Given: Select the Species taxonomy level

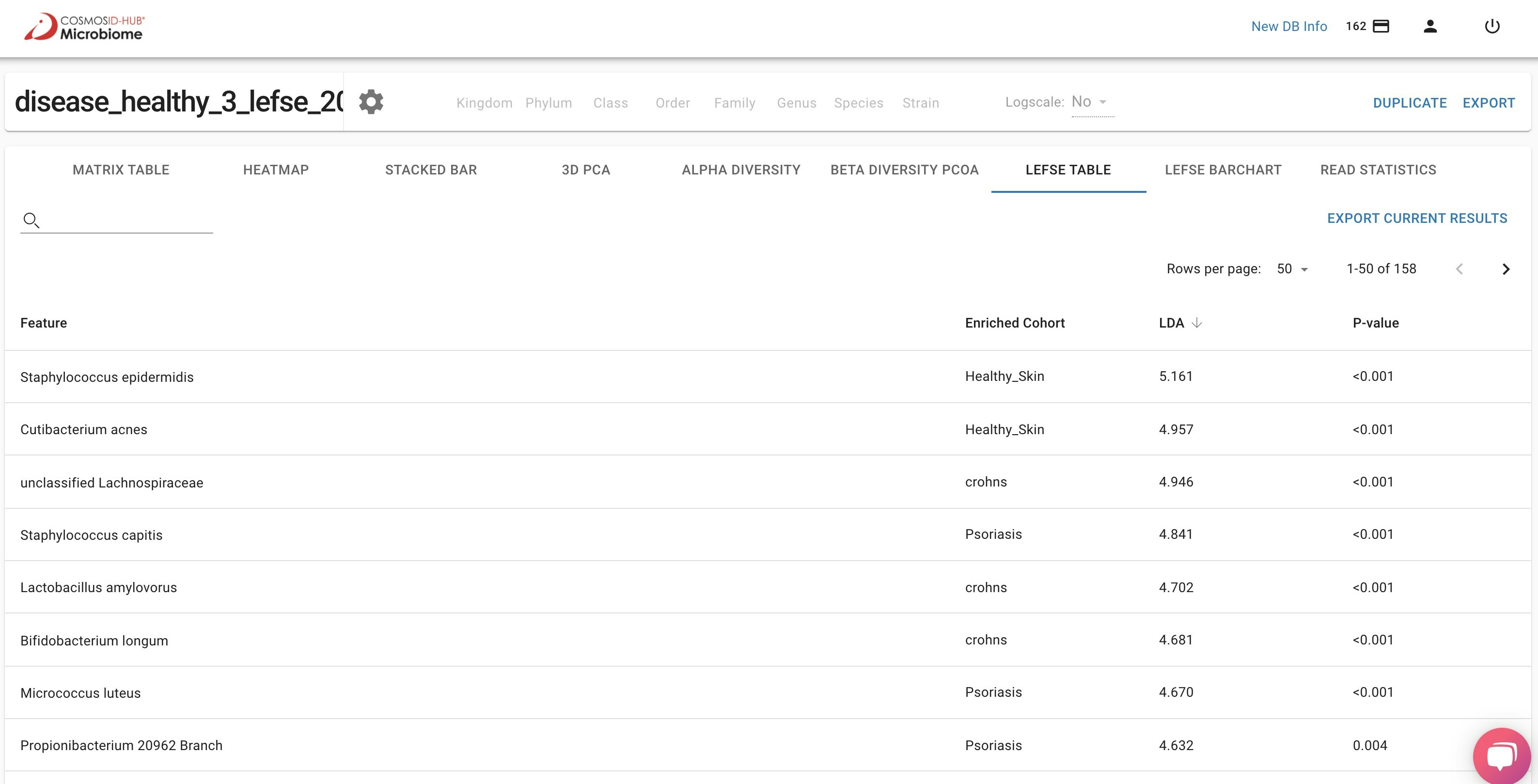Looking at the screenshot, I should point(858,103).
